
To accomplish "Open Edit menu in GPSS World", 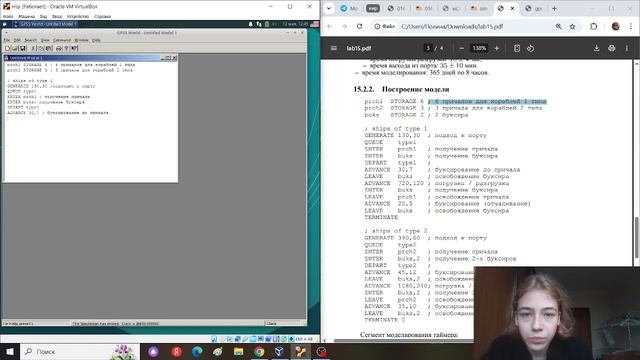I will pos(17,40).
